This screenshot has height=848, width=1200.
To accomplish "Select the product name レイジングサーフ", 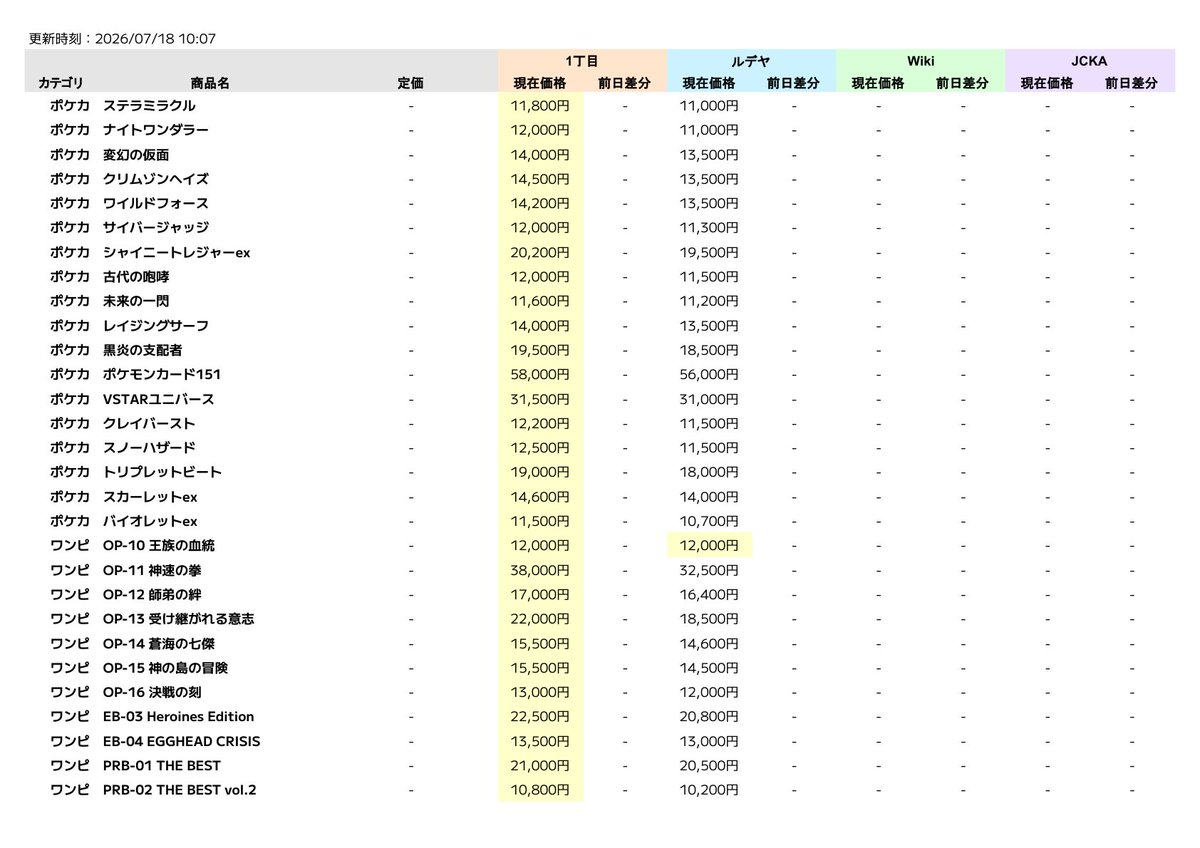I will point(156,326).
